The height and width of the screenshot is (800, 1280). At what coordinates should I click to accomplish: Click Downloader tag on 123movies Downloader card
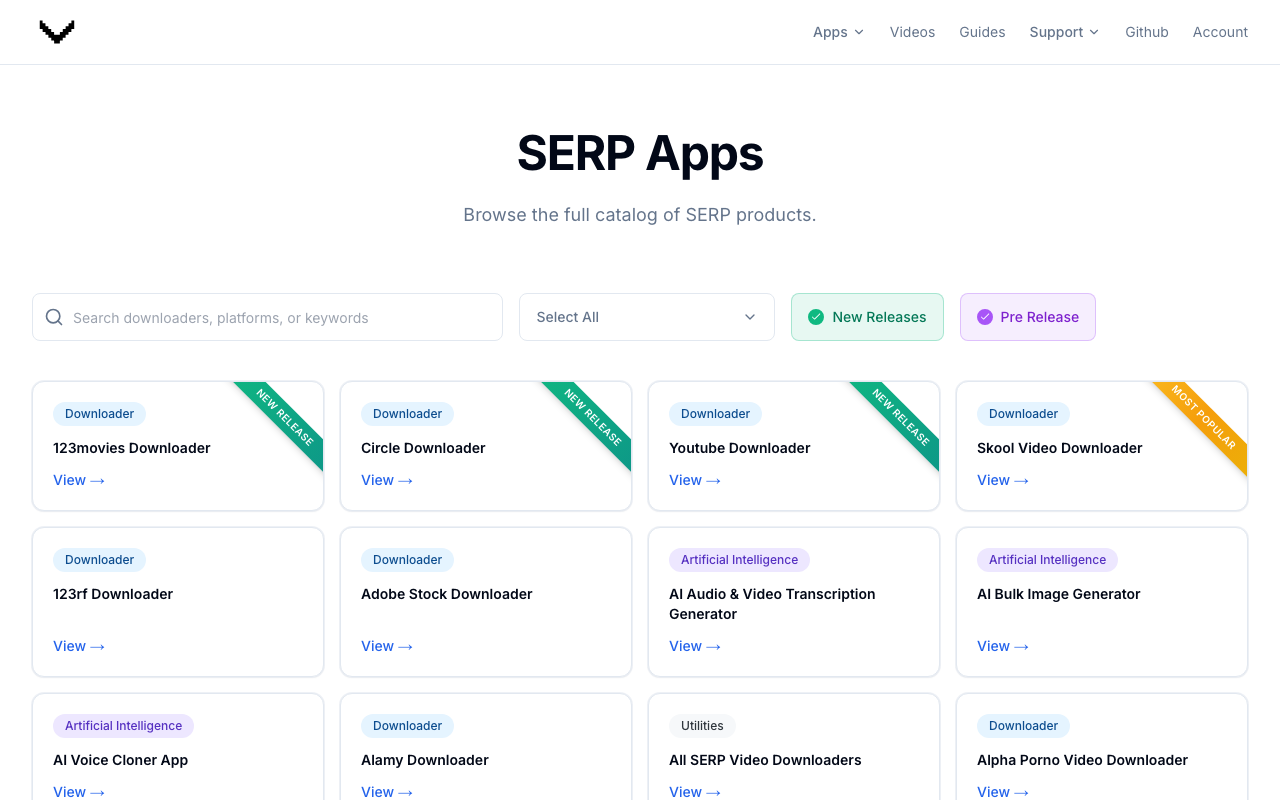pyautogui.click(x=100, y=414)
